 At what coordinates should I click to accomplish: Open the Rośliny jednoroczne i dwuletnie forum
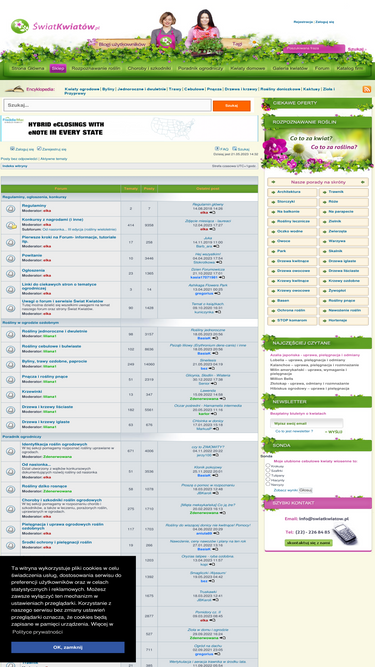54,331
